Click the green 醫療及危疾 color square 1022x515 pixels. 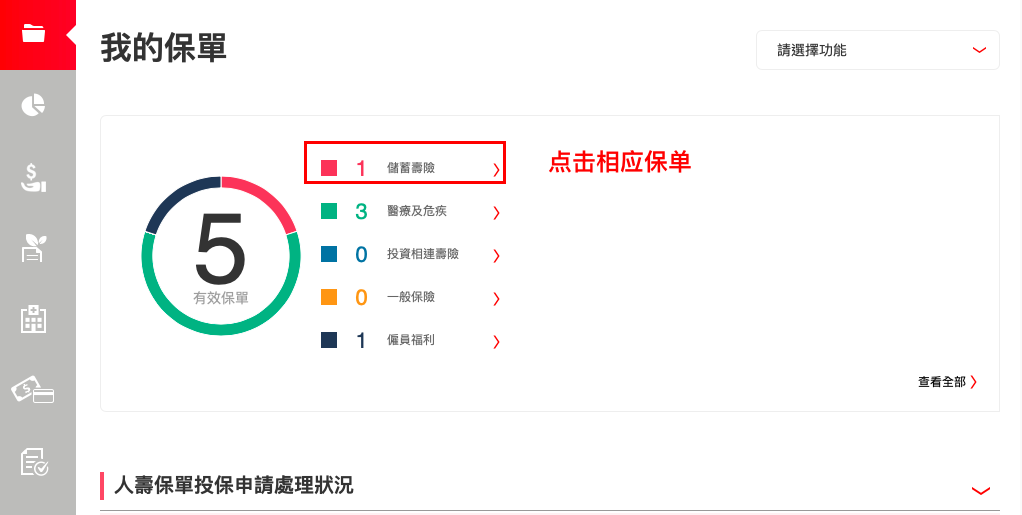(329, 211)
